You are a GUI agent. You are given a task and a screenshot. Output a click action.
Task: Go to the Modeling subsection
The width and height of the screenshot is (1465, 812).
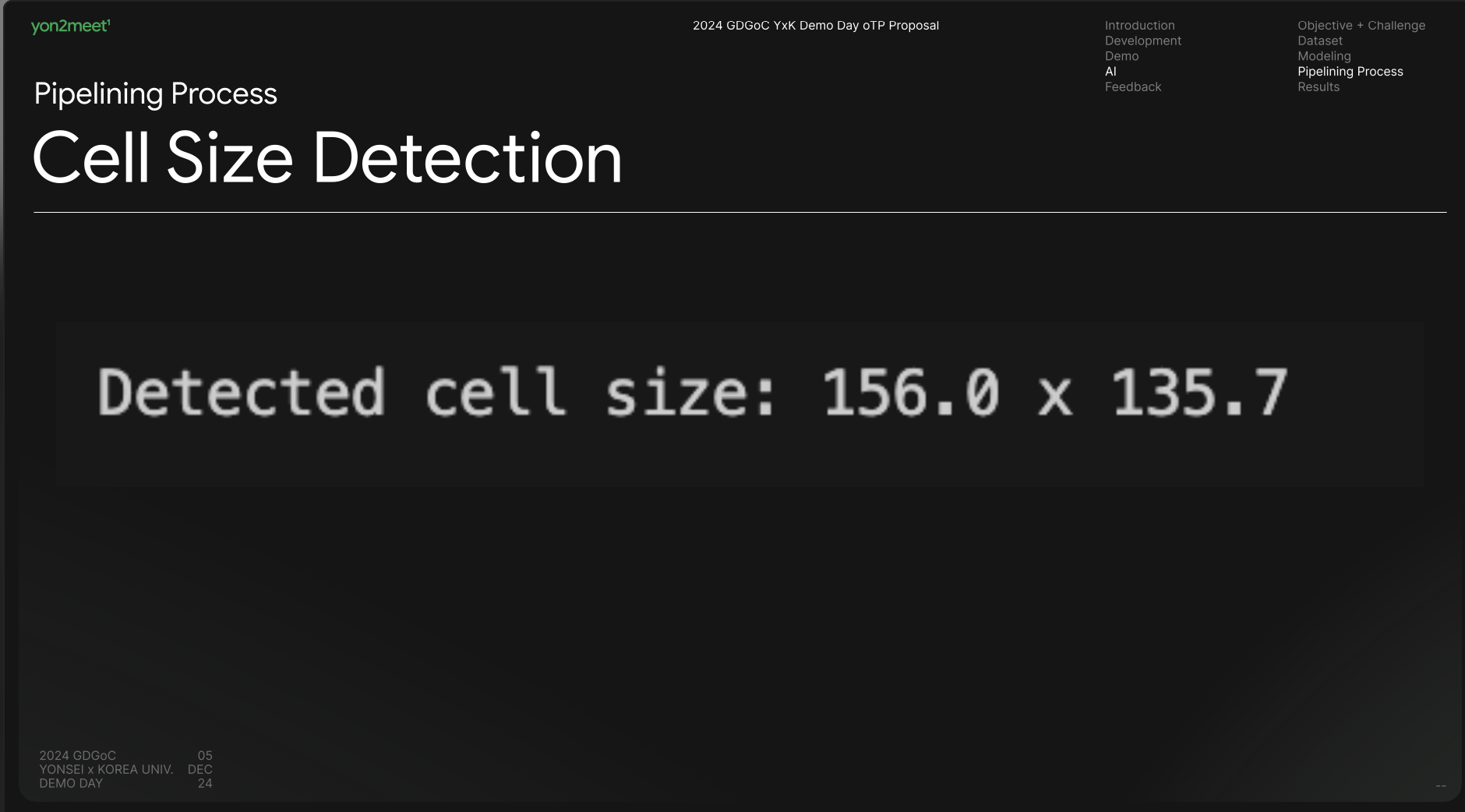(1324, 56)
